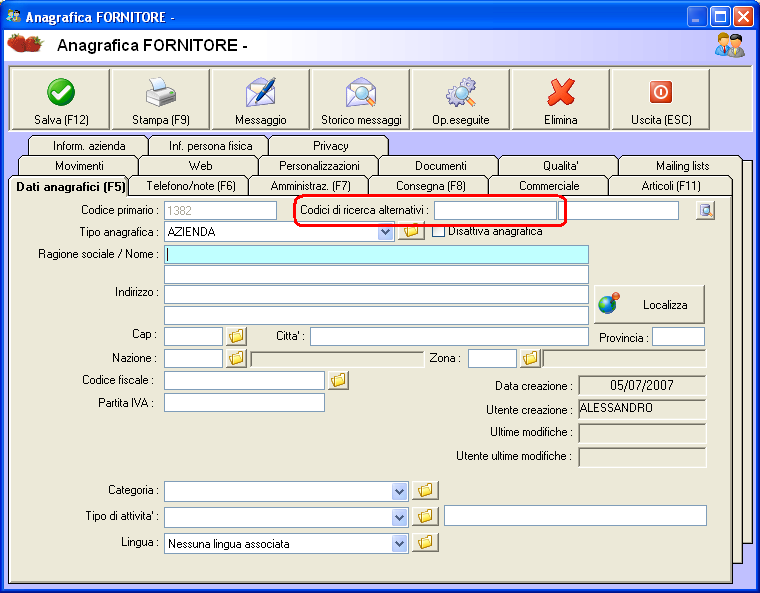Switch to Commerciale tab

549,186
